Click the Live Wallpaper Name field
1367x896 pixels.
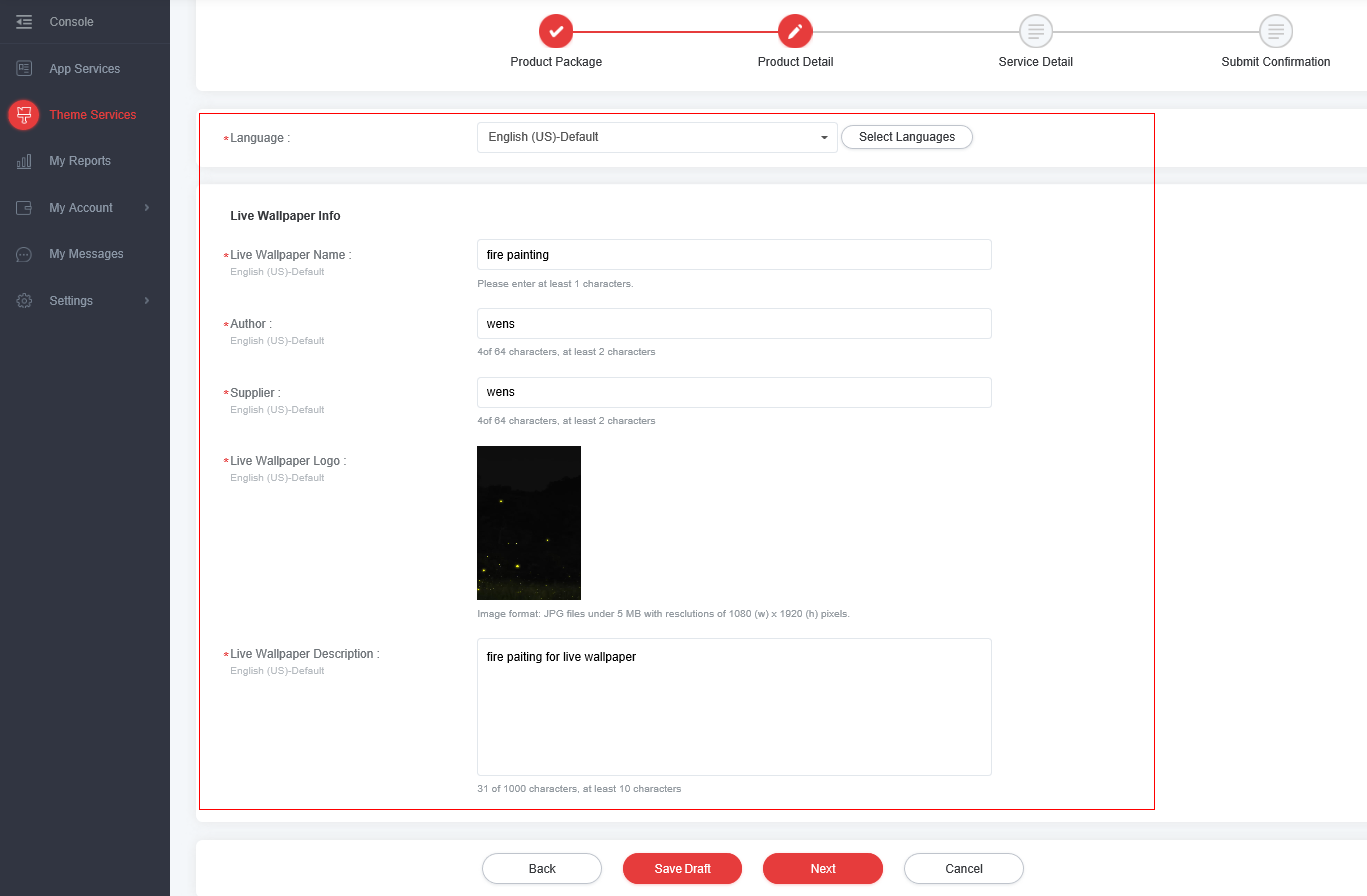coord(733,255)
